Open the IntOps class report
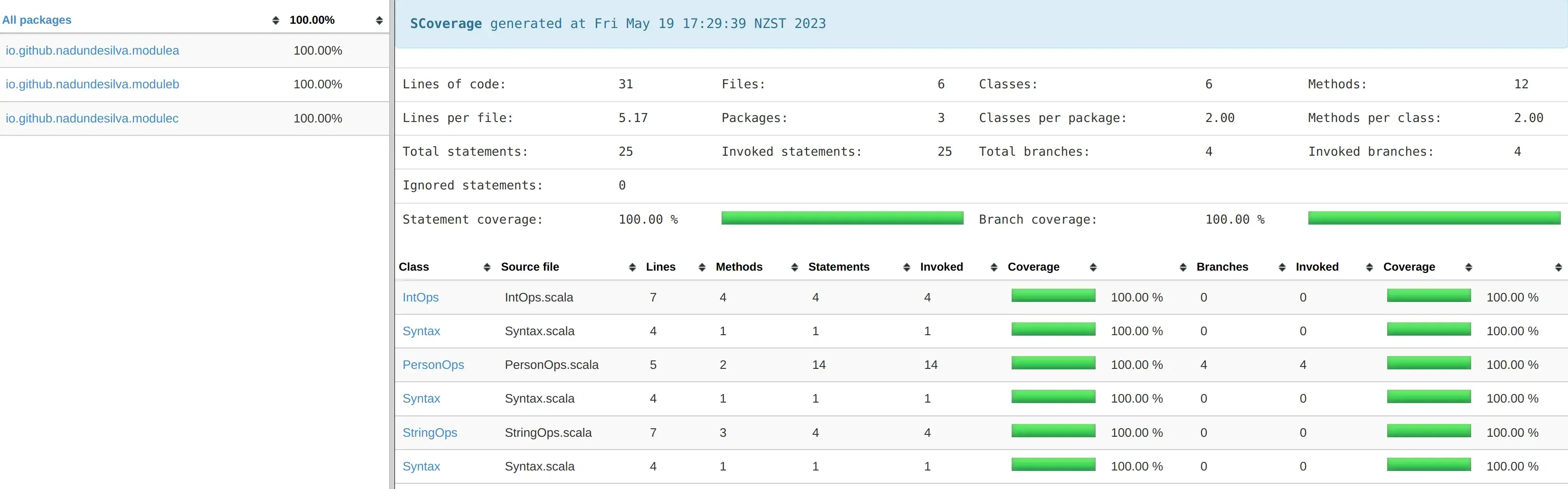 pos(421,297)
